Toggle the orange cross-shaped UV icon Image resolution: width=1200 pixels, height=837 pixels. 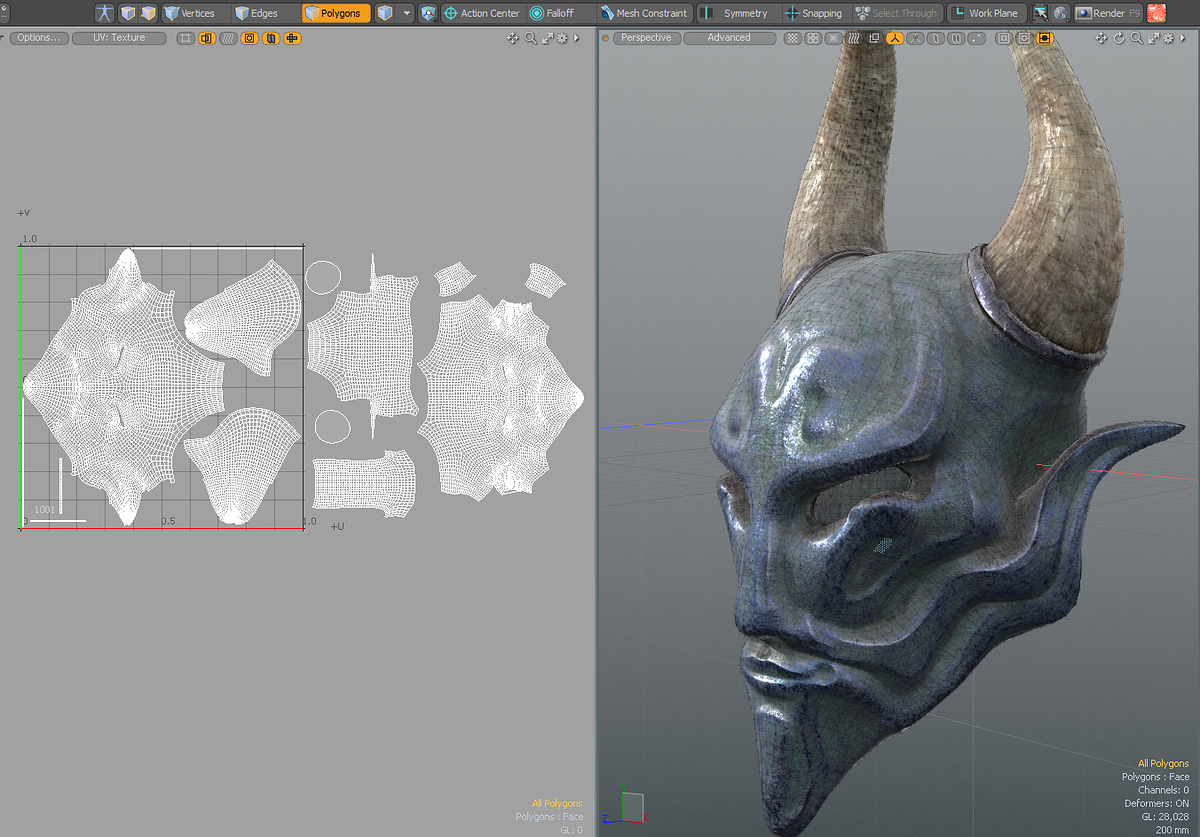point(292,38)
